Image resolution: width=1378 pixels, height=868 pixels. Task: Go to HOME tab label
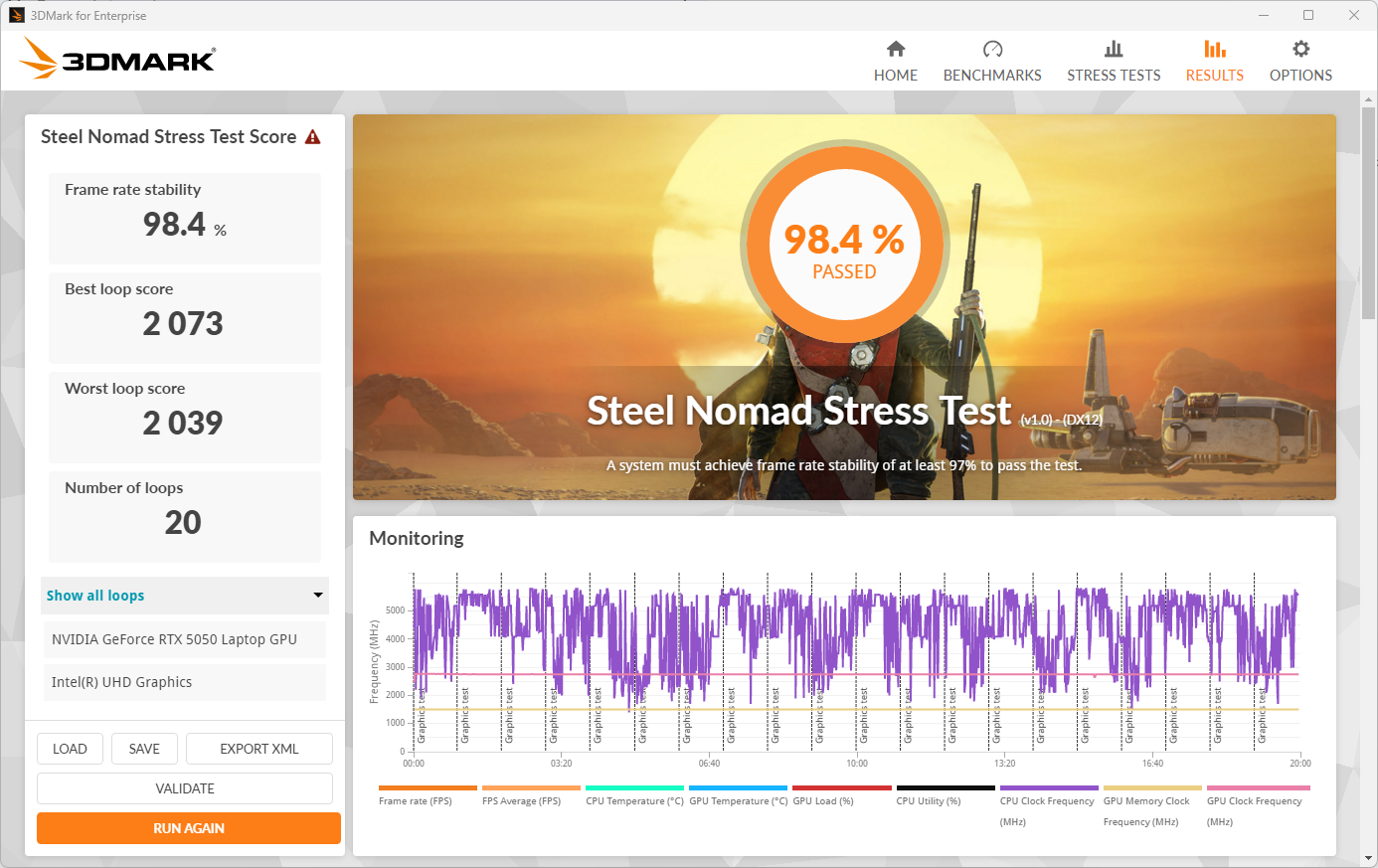[896, 76]
